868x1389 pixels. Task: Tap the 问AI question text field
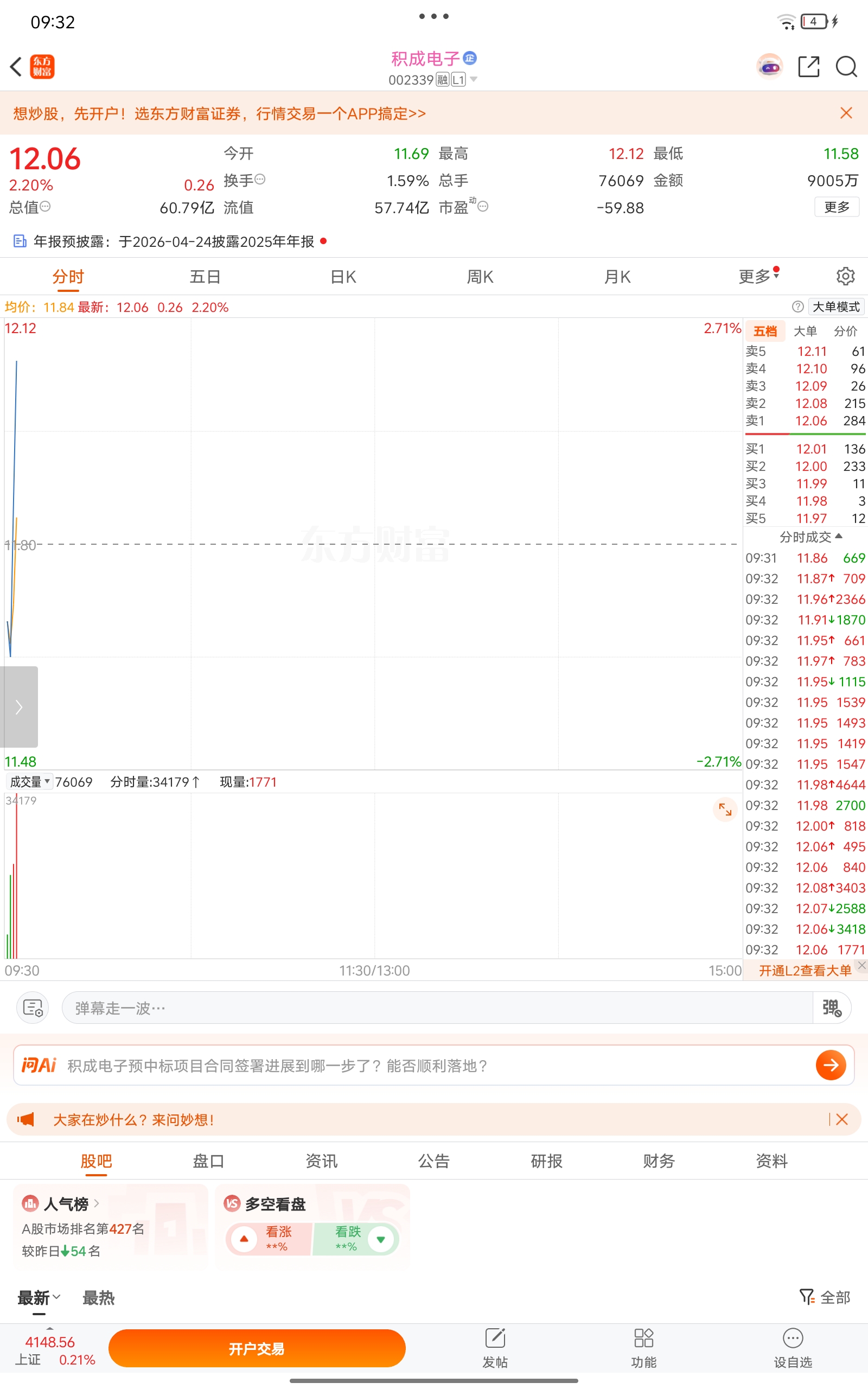tap(433, 1065)
